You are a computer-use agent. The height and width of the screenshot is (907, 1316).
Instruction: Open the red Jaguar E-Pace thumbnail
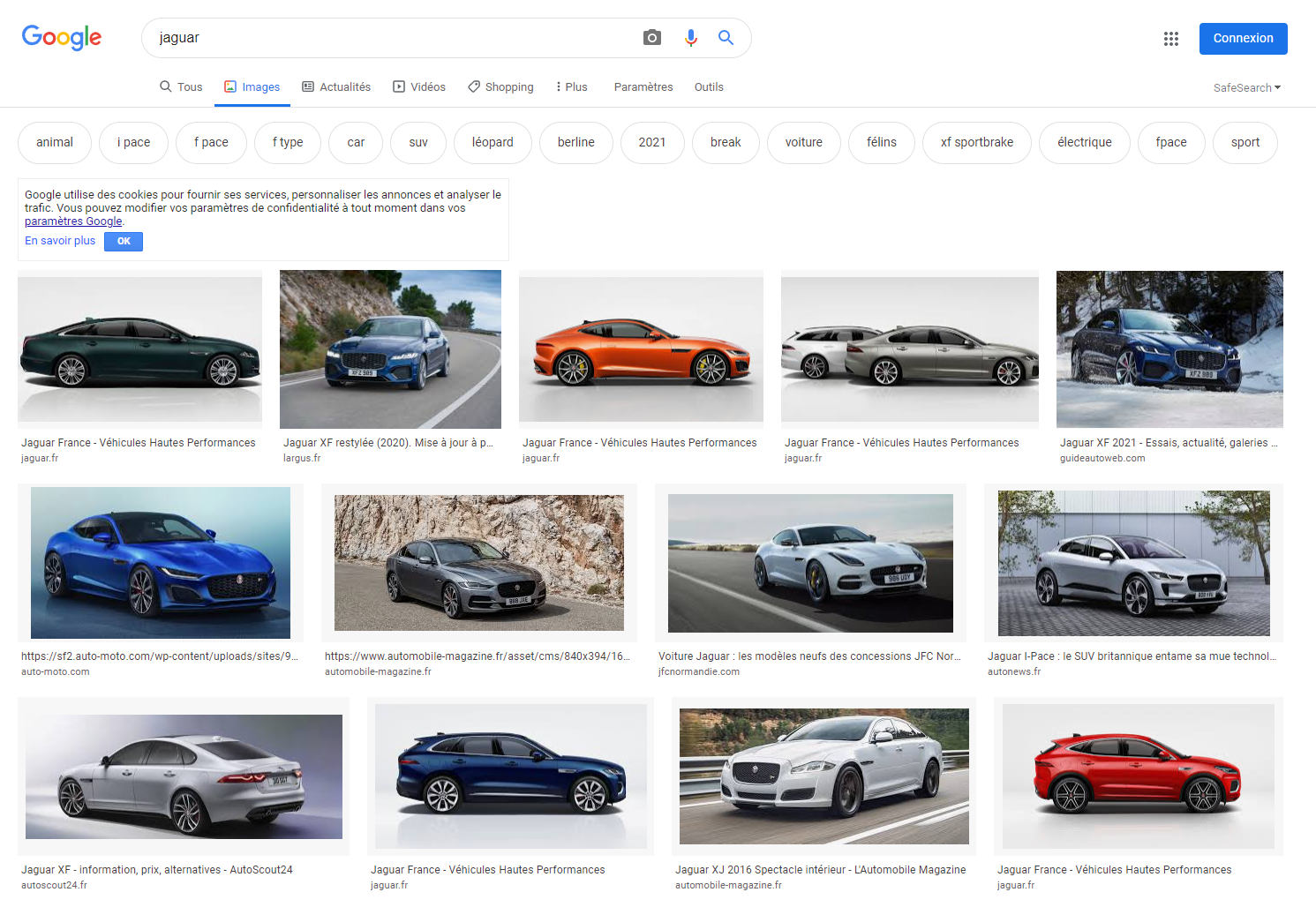click(x=1139, y=776)
